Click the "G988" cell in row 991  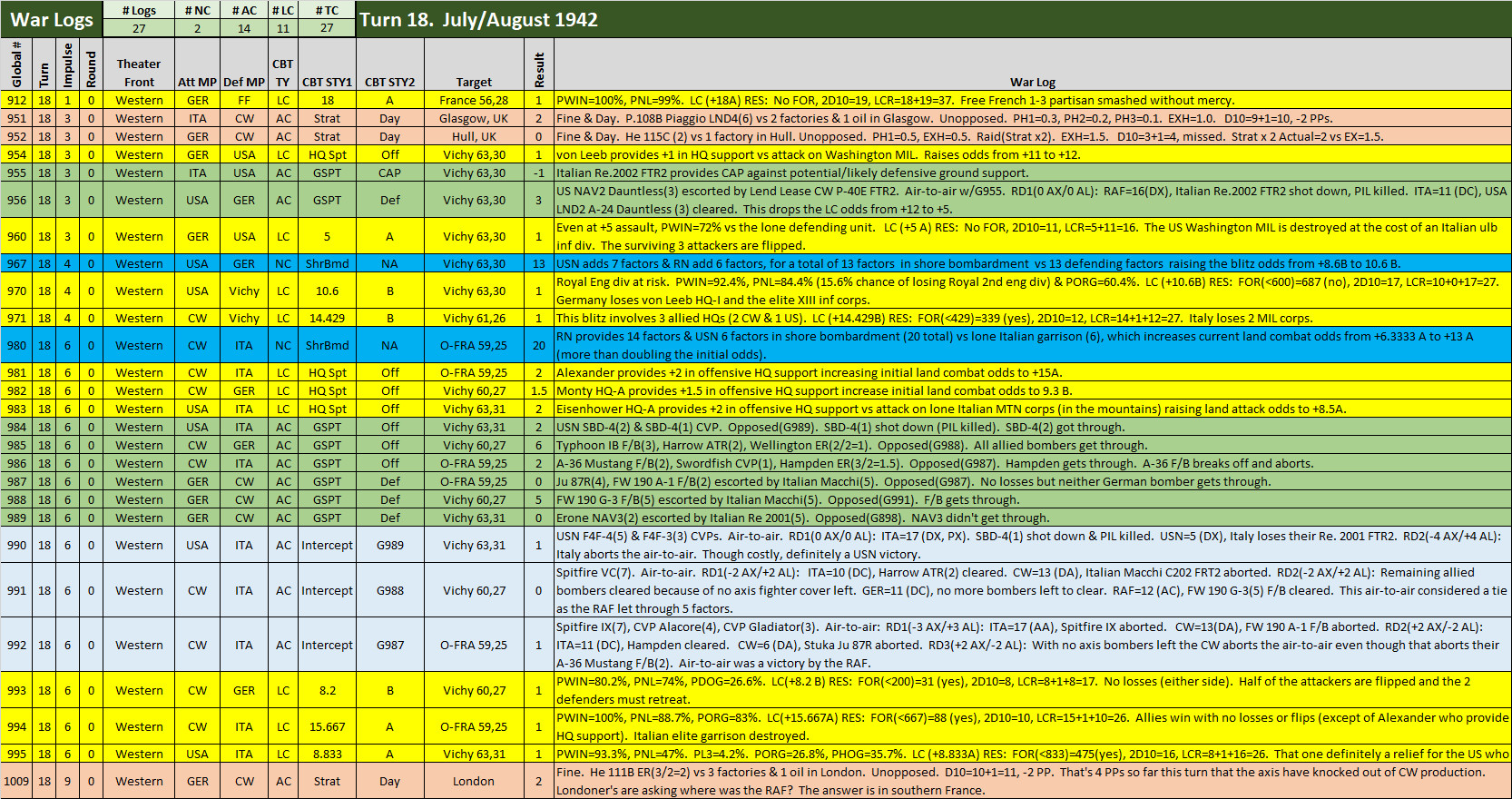point(389,590)
